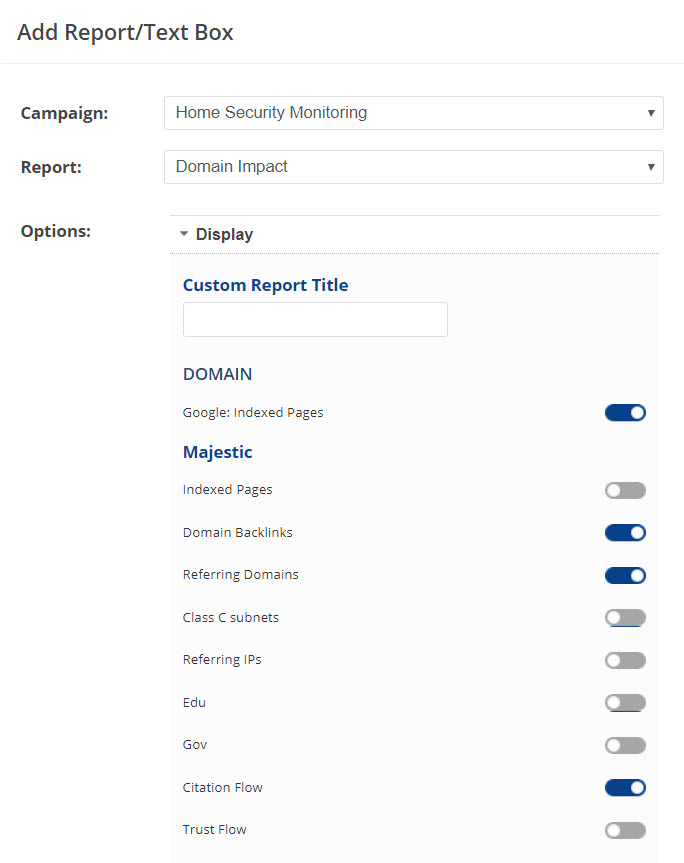Screen dimensions: 684x863
Task: Open the Report dropdown
Action: 413,167
